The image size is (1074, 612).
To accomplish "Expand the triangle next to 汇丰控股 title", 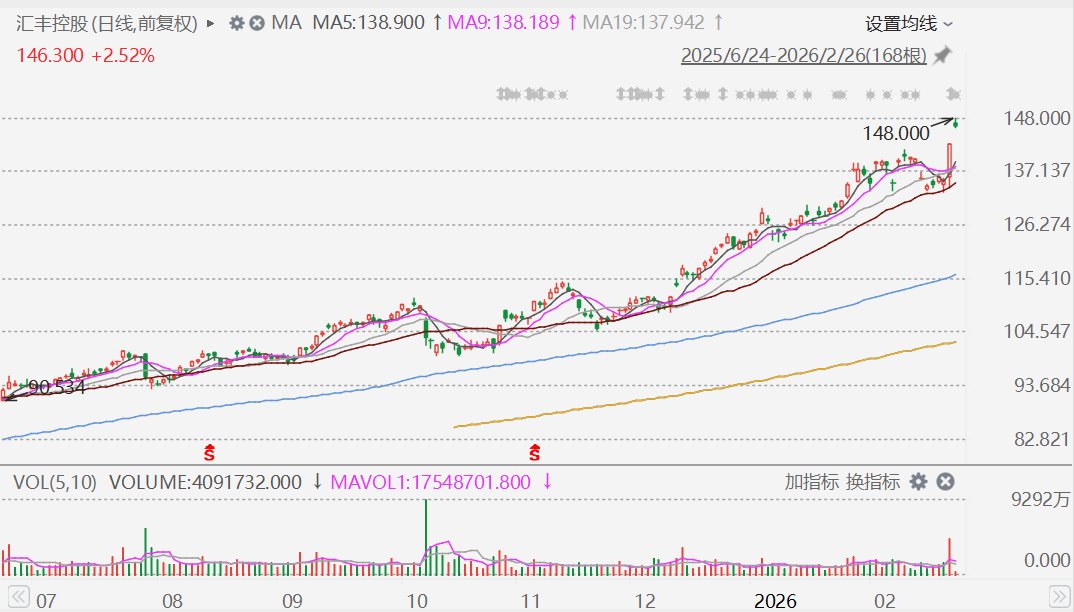I will pyautogui.click(x=210, y=22).
